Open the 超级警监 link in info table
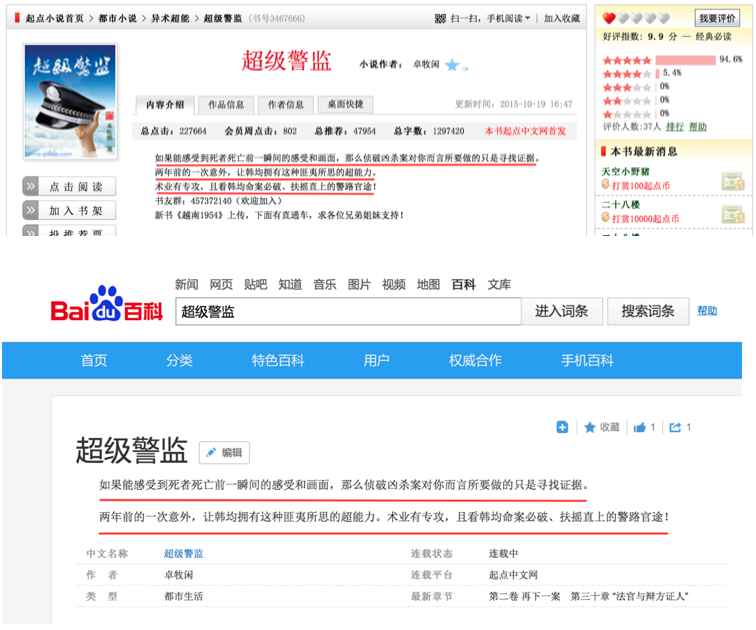Image resolution: width=756 pixels, height=630 pixels. [183, 554]
